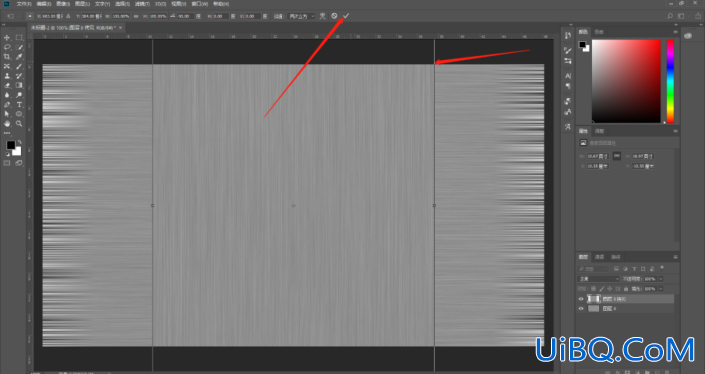Toggle Quick Mask mode at toolbar bottom
The image size is (705, 374).
[7, 163]
